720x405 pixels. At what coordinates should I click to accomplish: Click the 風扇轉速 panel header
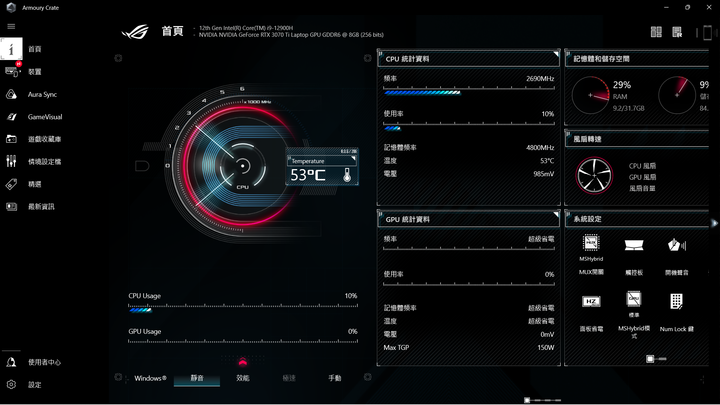pyautogui.click(x=637, y=139)
